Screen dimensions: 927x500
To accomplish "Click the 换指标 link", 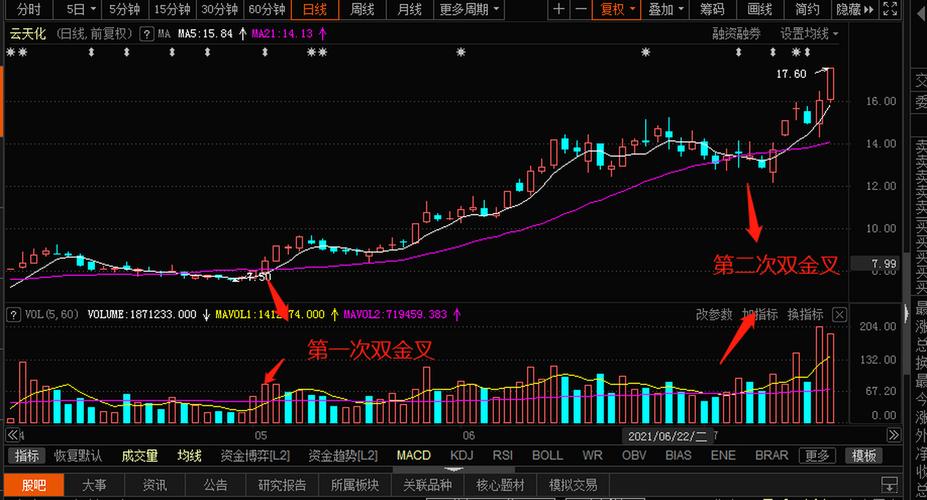I will (805, 314).
